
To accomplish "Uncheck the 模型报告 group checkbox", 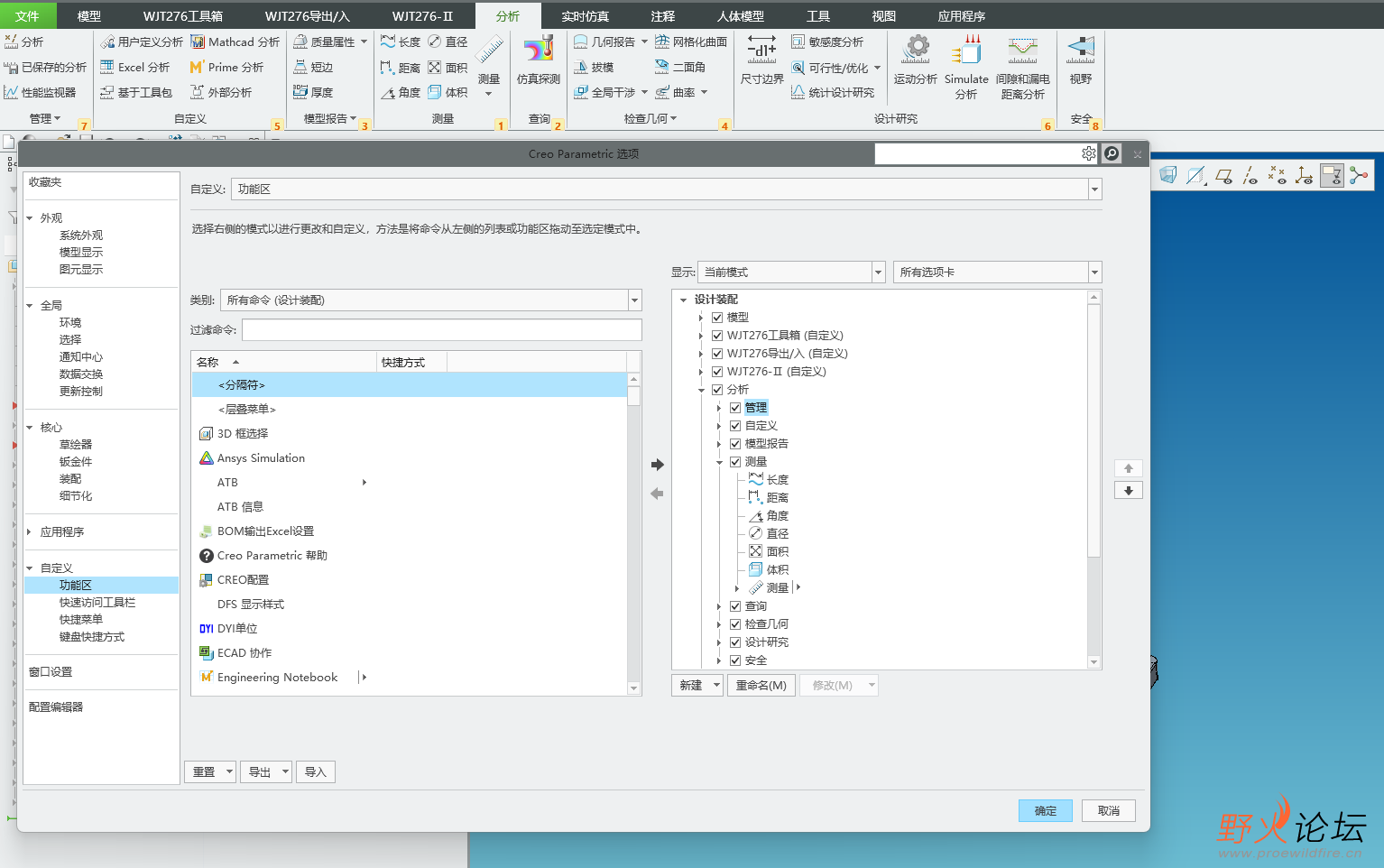I will point(735,444).
